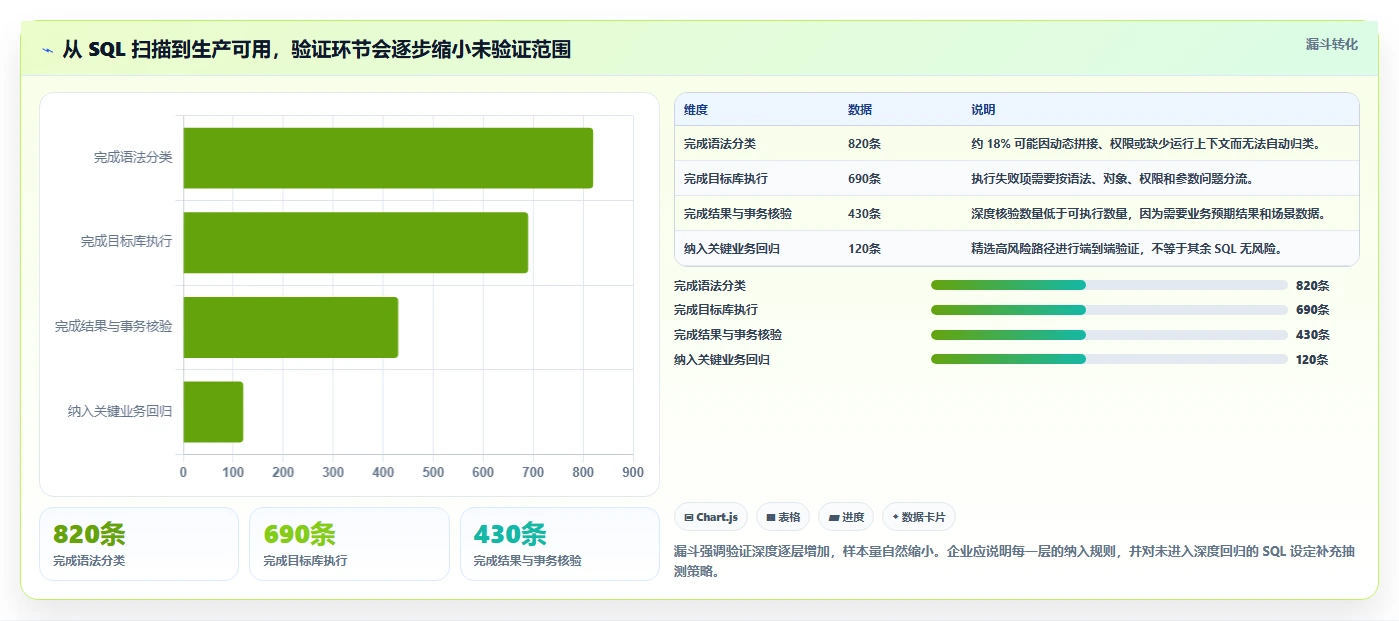This screenshot has height=621, width=1399.
Task: Click the 430条 cell in the table
Action: pyautogui.click(x=864, y=214)
